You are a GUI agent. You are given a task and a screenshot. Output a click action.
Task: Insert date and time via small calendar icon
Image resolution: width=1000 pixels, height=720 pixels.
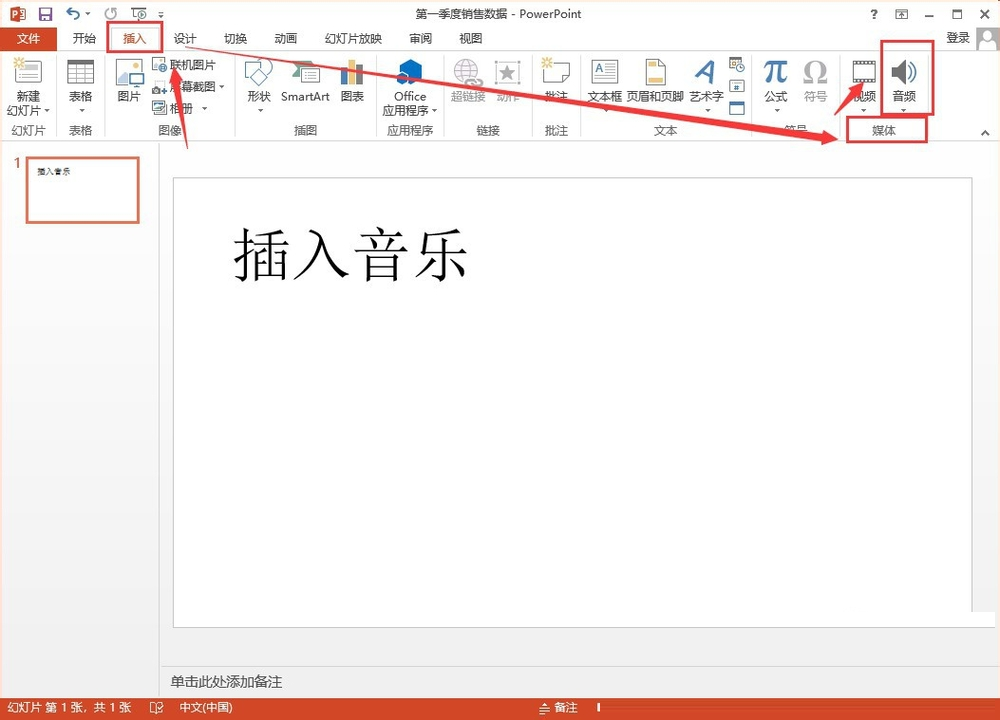point(737,64)
